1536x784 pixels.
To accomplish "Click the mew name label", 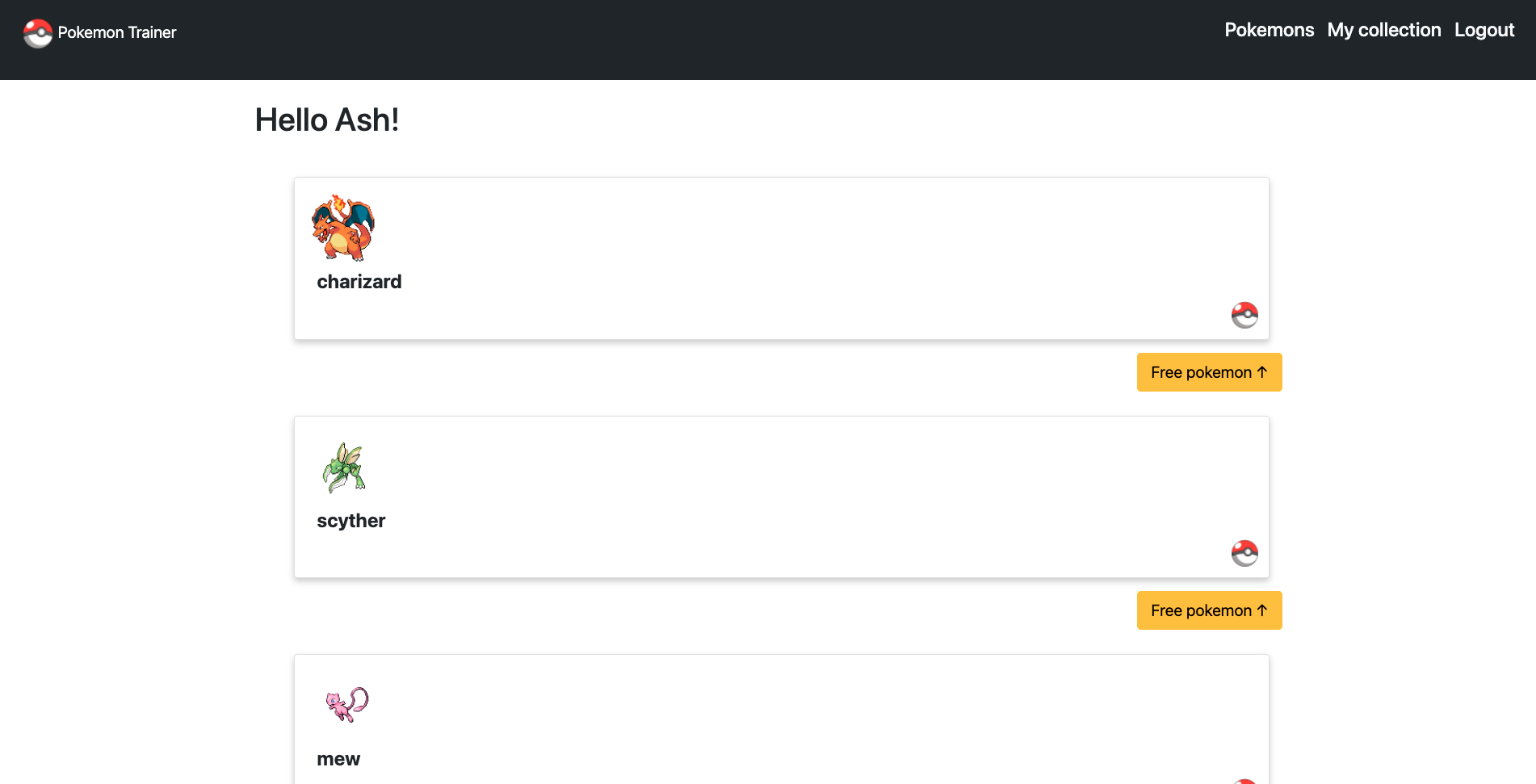I will tap(338, 758).
